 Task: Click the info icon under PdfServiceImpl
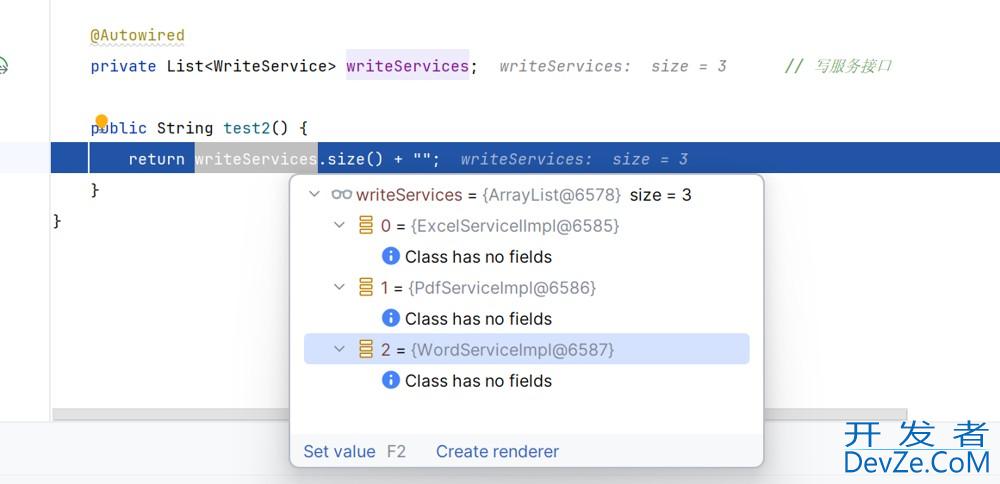coord(391,319)
